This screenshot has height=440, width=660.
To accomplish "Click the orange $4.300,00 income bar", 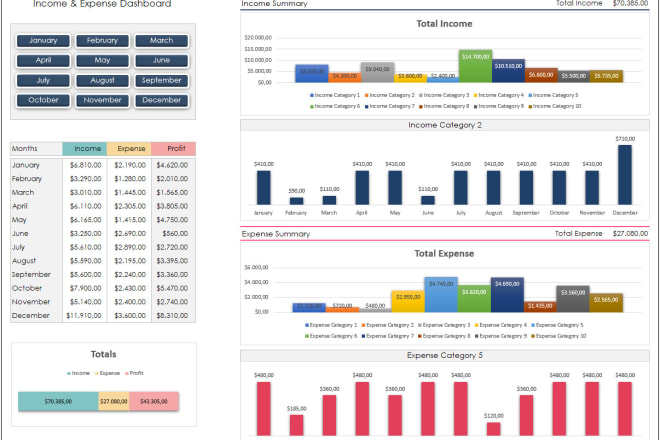I will 345,77.
